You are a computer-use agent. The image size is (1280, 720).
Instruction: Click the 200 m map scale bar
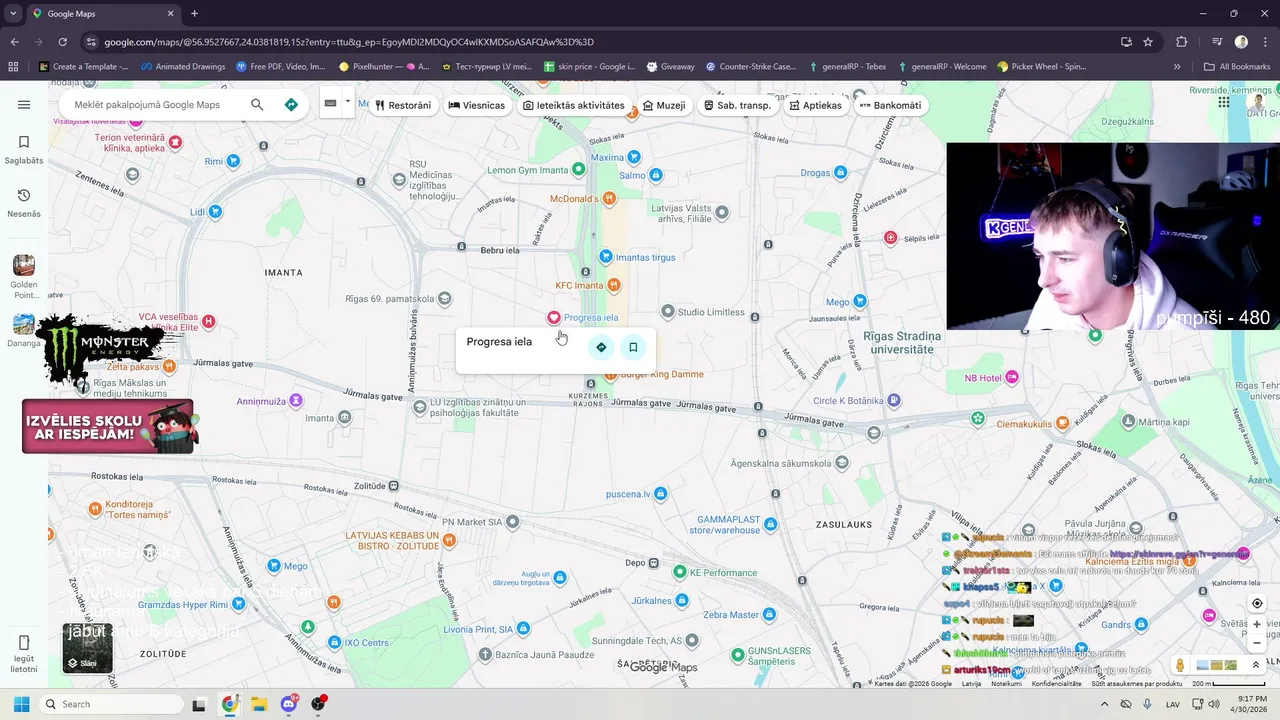[x=1230, y=684]
